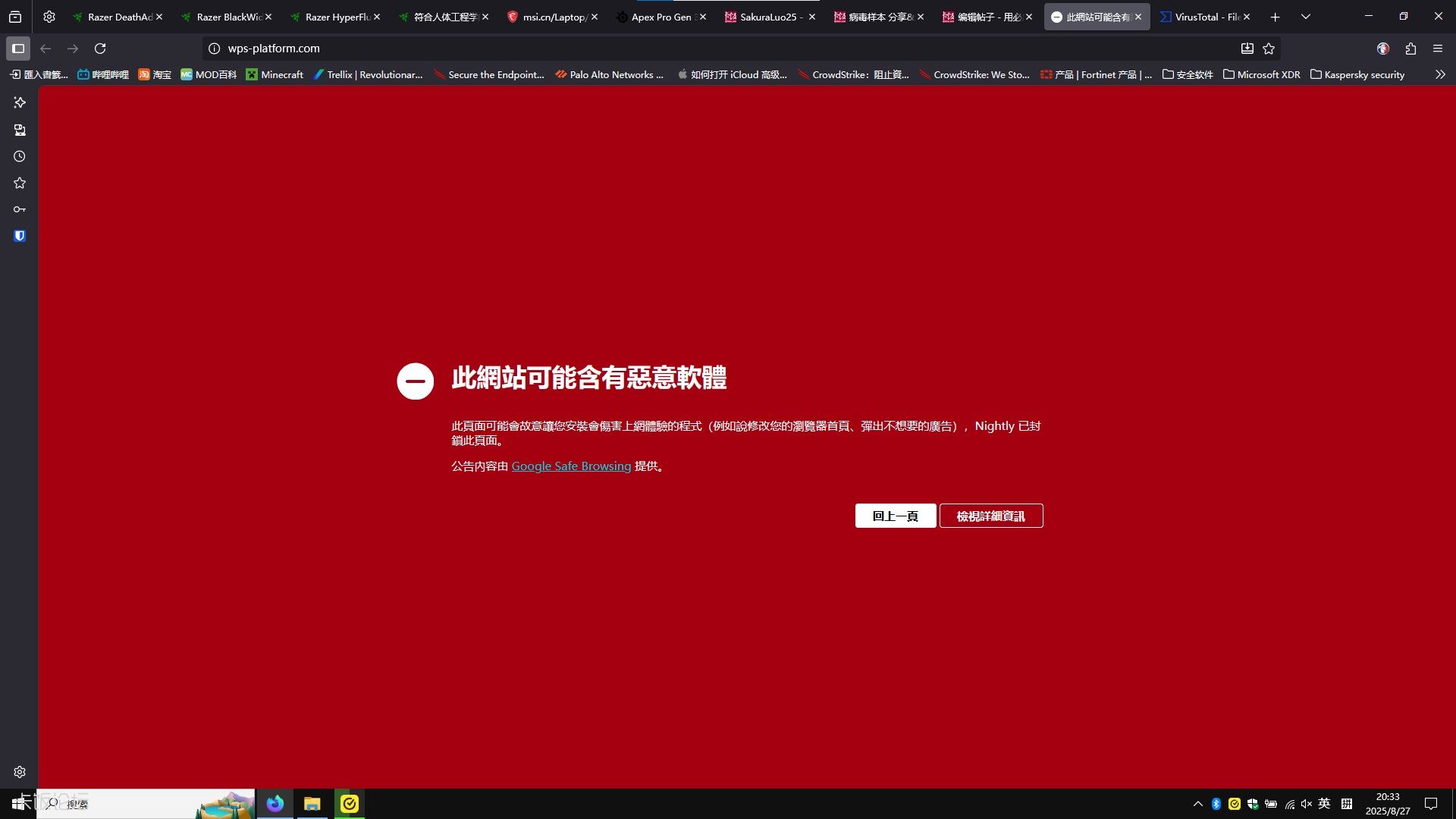Click the 回上一頁 go back button
Screen dimensions: 1456x819
(895, 516)
